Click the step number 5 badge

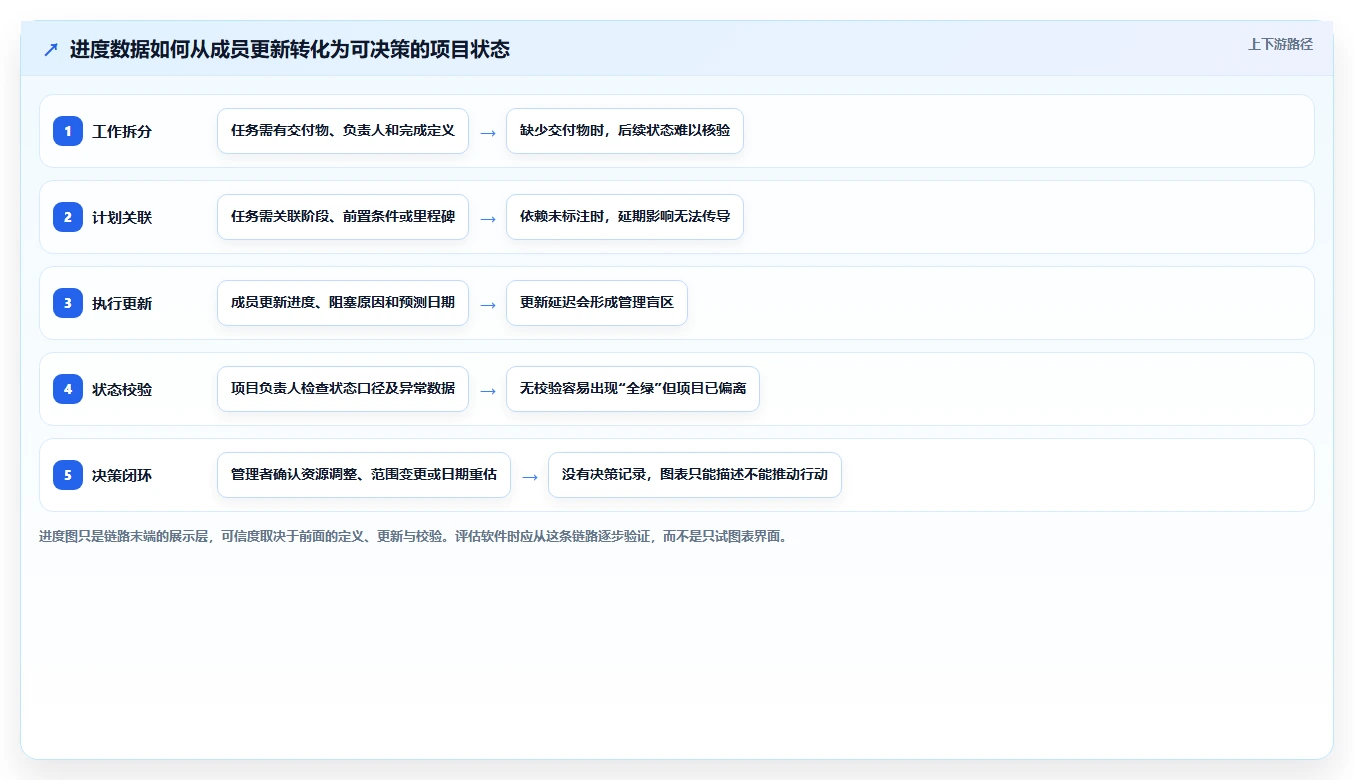[x=68, y=475]
